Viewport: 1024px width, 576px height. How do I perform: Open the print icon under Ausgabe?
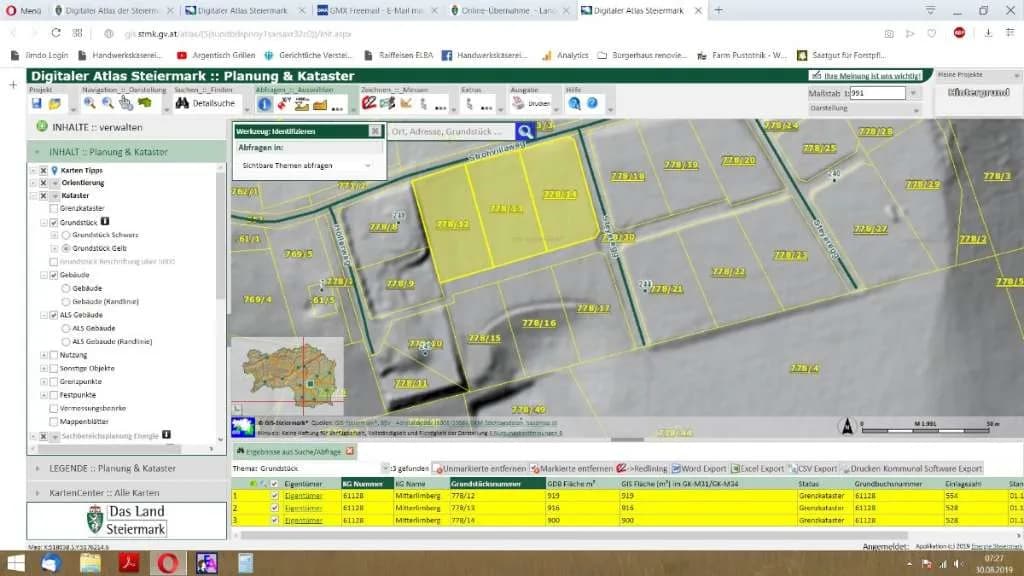(x=518, y=103)
